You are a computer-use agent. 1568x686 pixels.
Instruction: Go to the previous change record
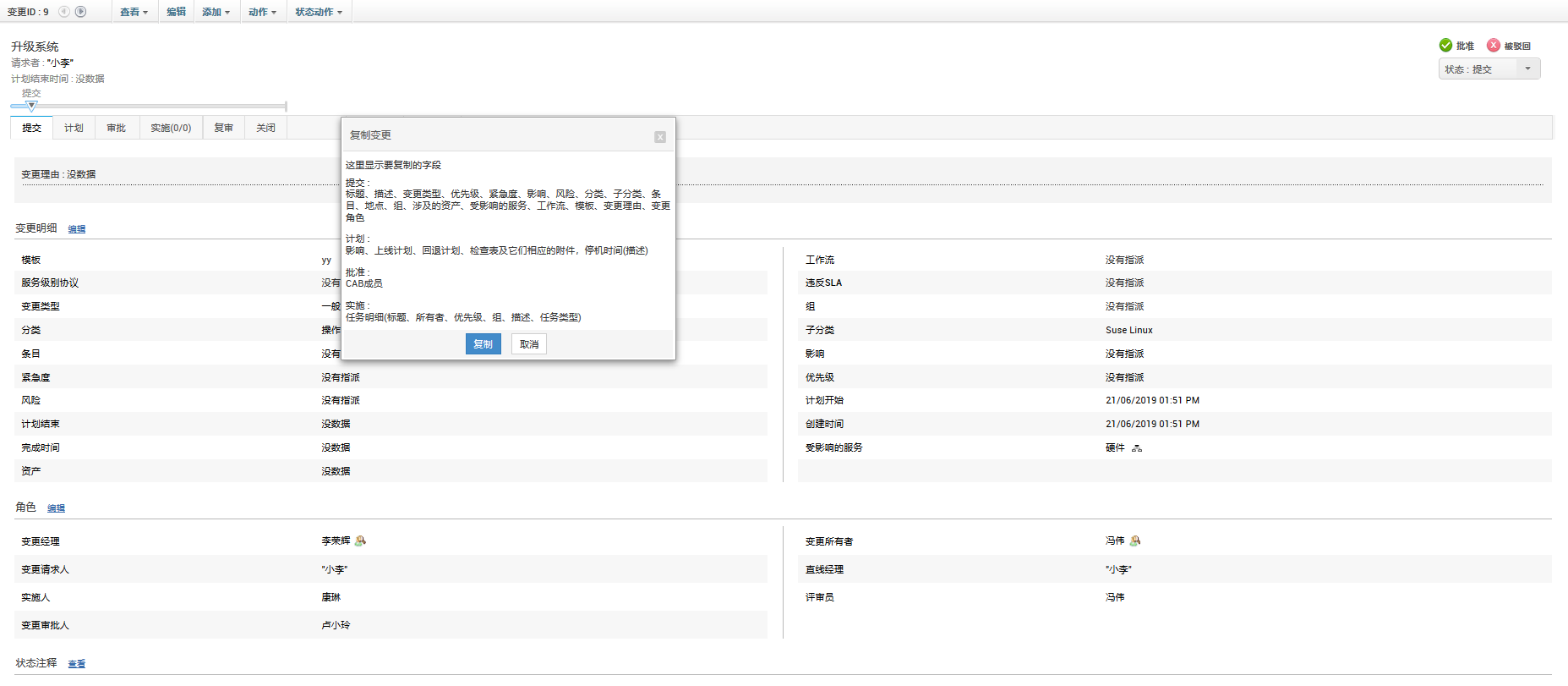[x=64, y=12]
